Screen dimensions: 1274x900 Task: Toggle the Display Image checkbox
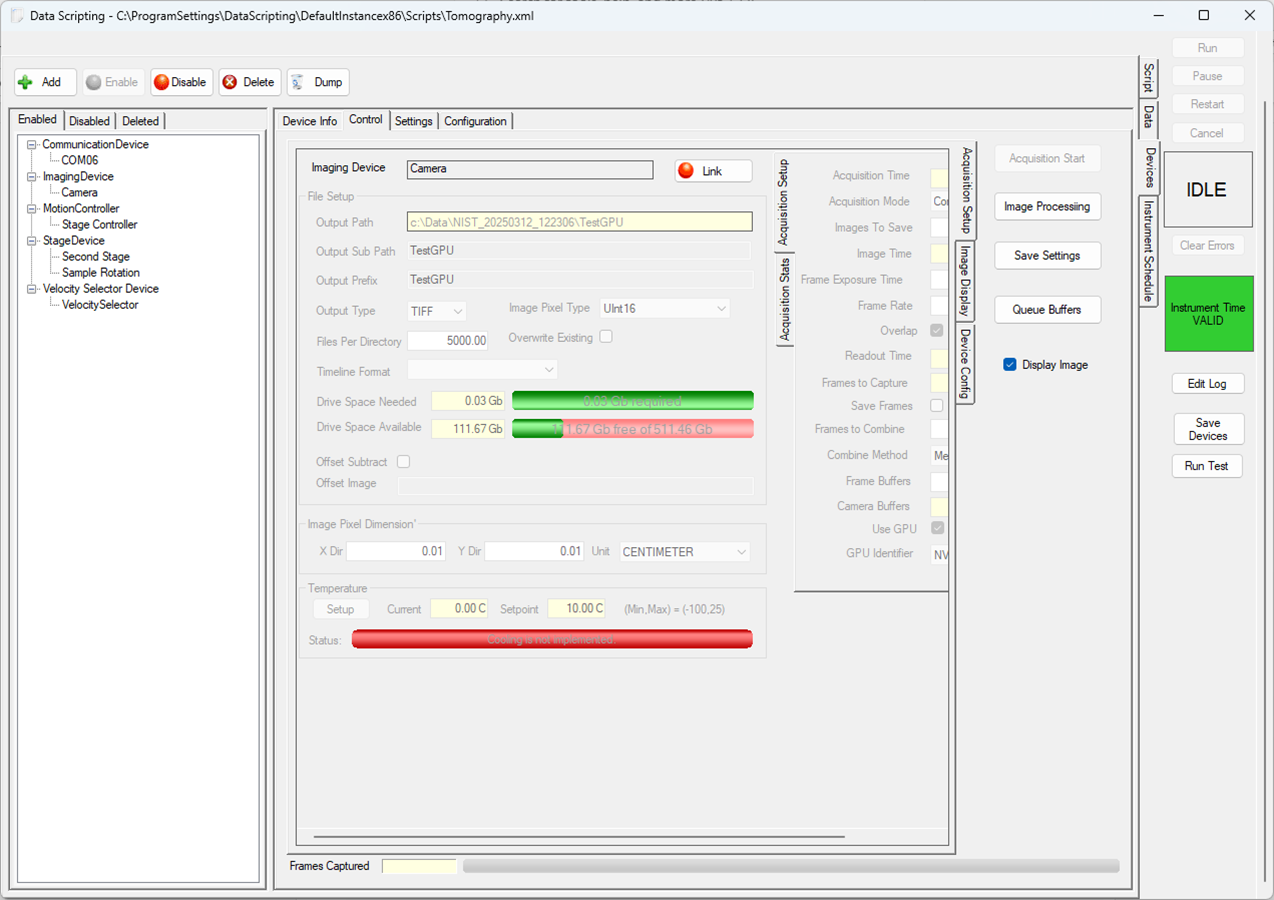(1010, 365)
